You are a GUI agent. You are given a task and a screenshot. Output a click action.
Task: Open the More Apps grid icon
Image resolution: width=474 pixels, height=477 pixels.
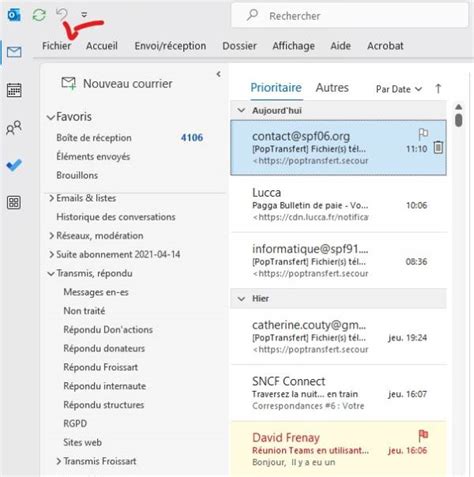(14, 202)
